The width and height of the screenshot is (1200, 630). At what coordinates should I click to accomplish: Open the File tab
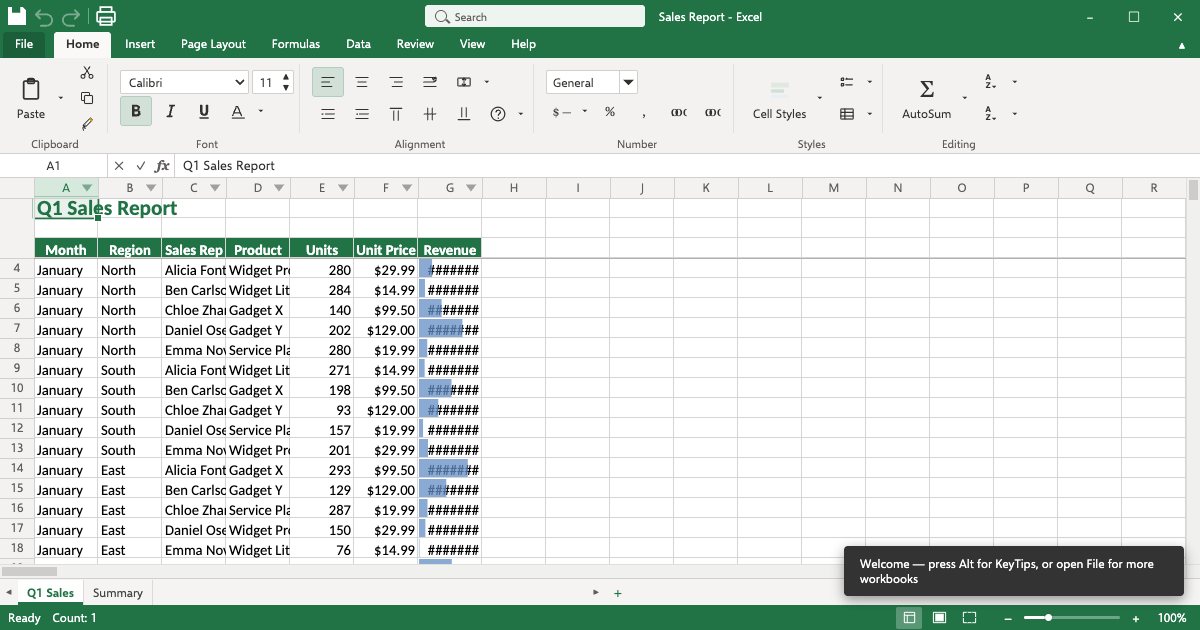(x=24, y=44)
